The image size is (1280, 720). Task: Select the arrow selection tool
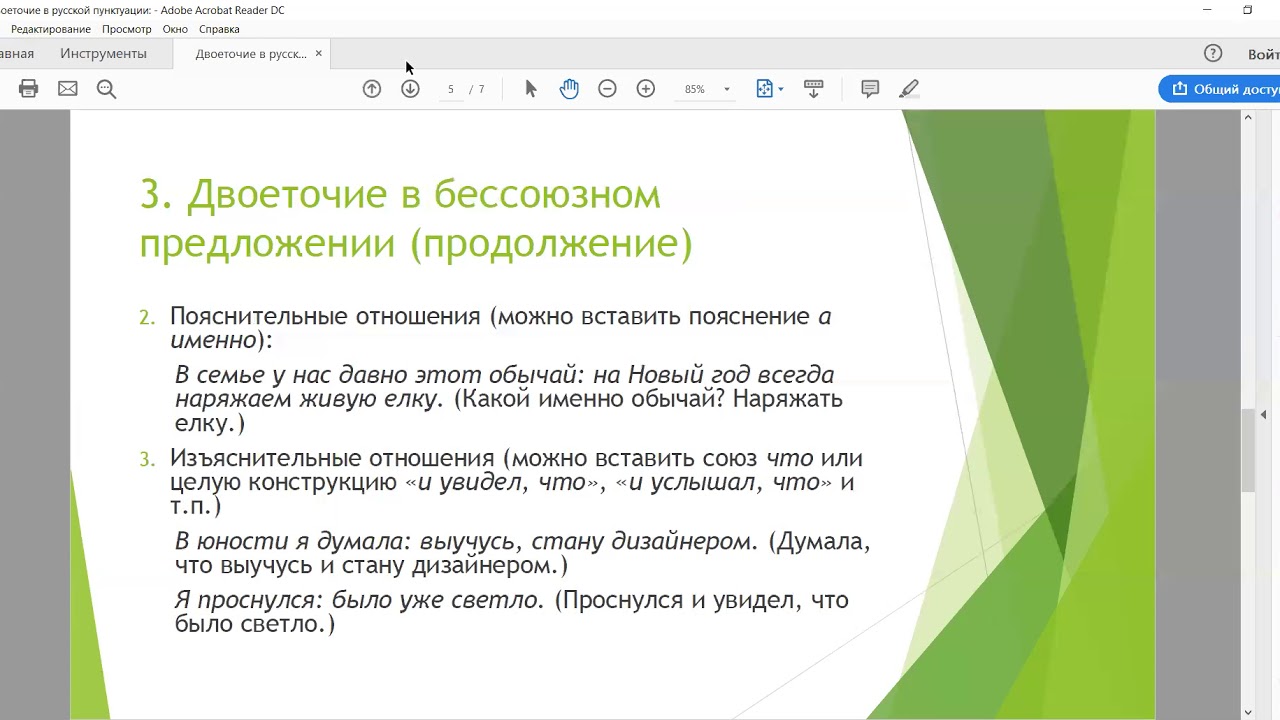pyautogui.click(x=531, y=89)
